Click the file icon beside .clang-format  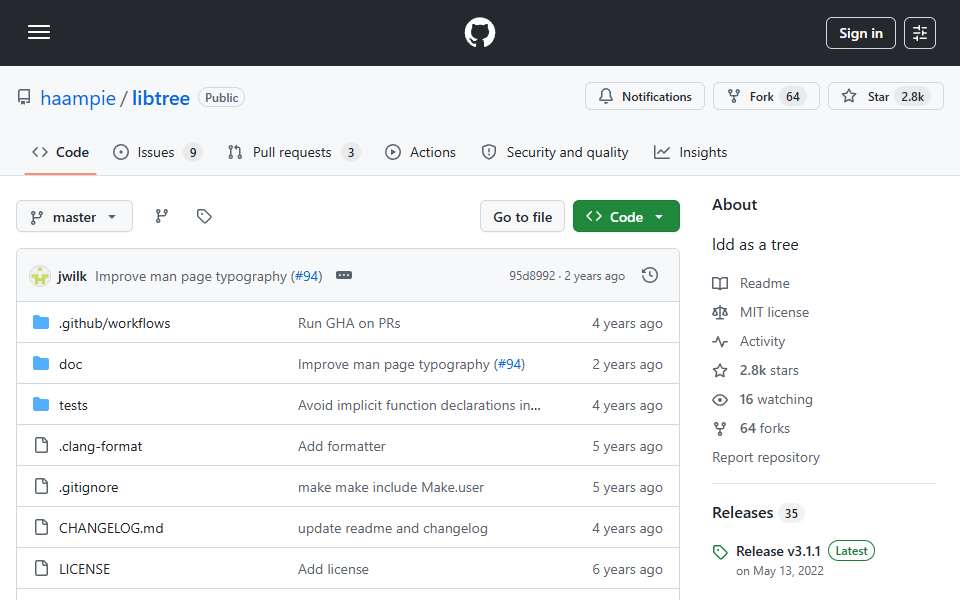tap(41, 445)
